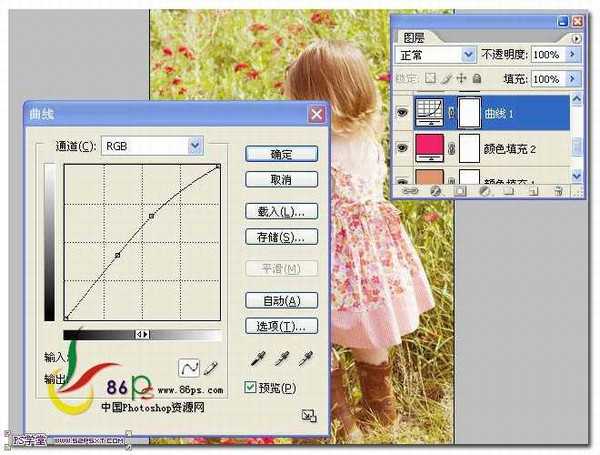Click the create new layer icon
Screen dimensions: 600x455
pos(533,190)
